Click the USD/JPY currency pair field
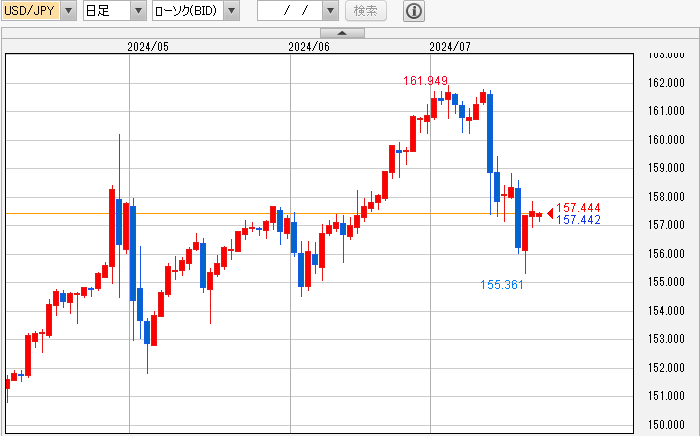Image resolution: width=700 pixels, height=436 pixels. click(31, 11)
